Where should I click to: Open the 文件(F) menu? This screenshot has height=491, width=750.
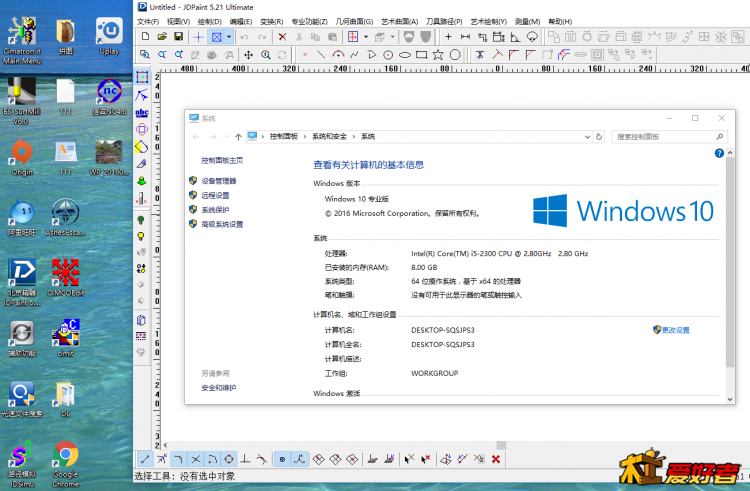point(148,22)
